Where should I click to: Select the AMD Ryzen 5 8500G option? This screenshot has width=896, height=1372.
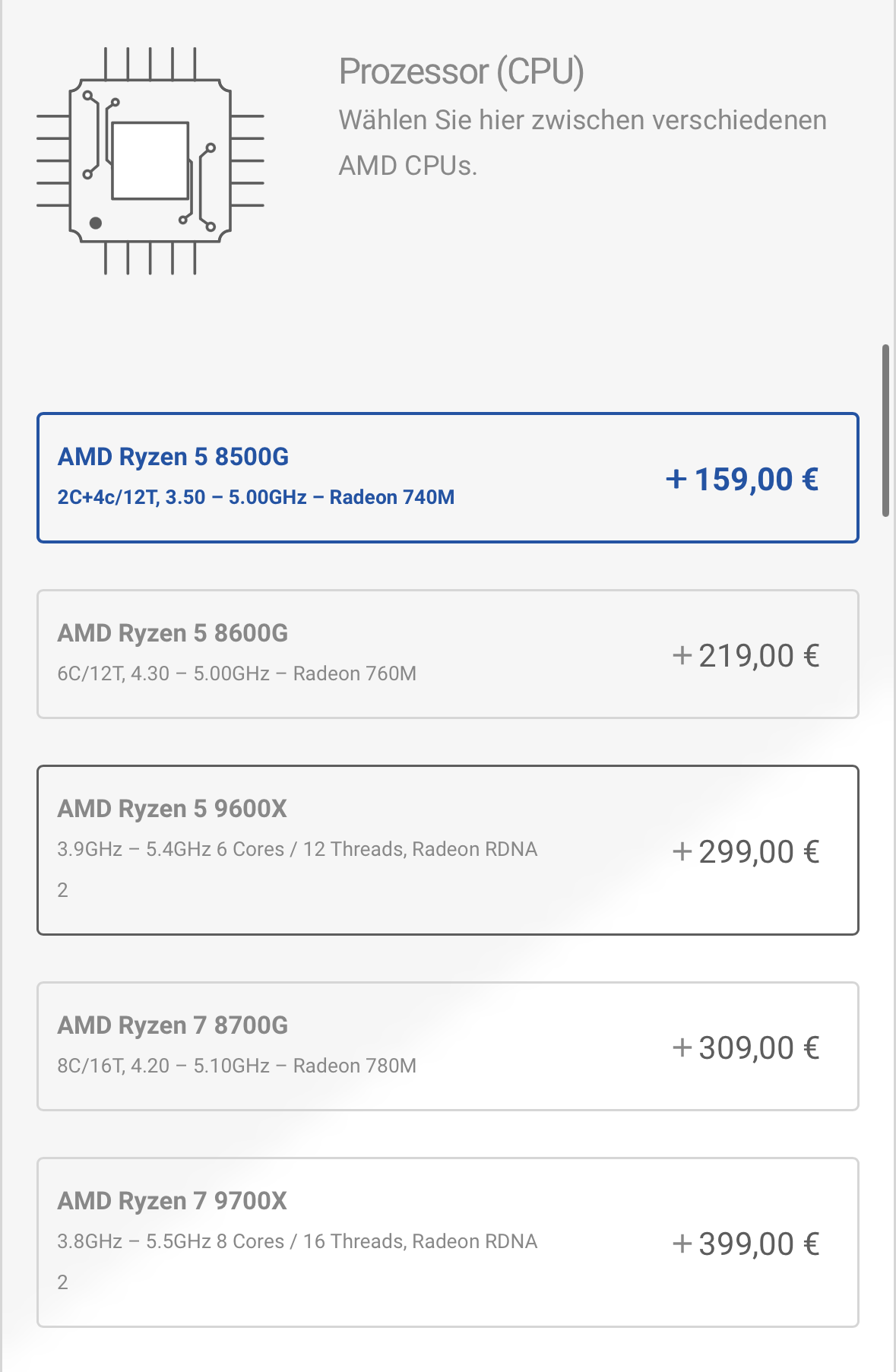[447, 477]
